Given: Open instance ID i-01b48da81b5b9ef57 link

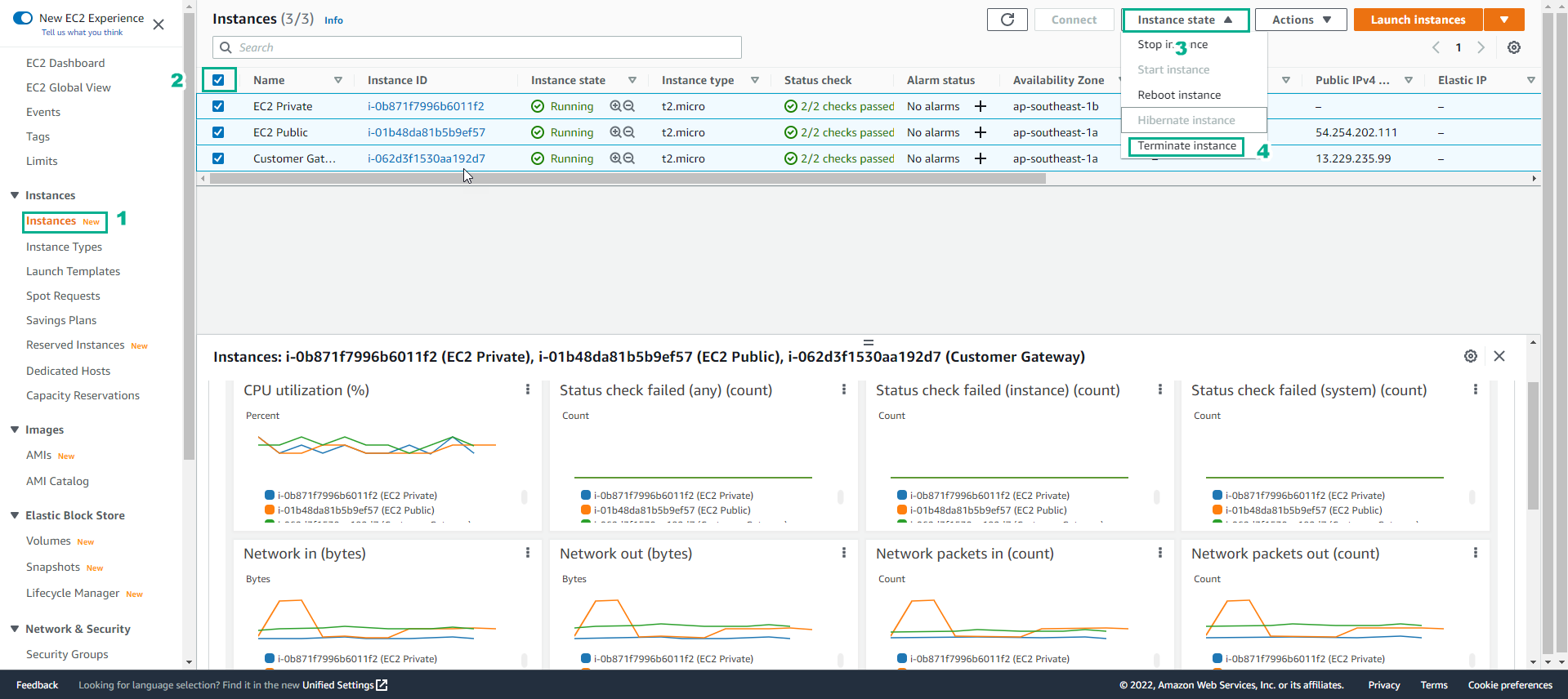Looking at the screenshot, I should pyautogui.click(x=427, y=132).
